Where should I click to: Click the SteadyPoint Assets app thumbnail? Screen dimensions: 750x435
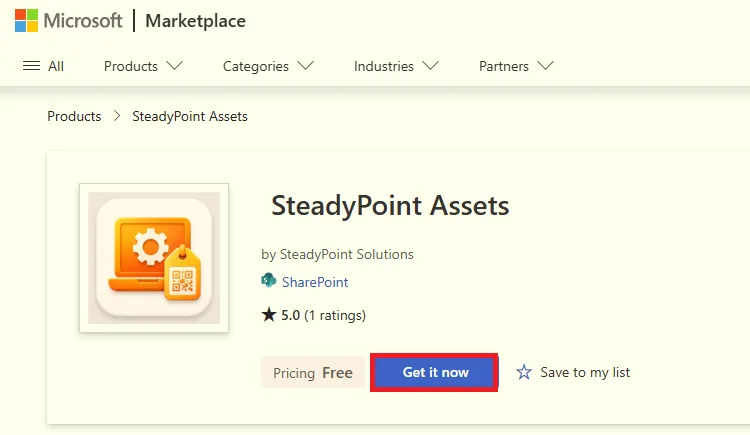154,258
